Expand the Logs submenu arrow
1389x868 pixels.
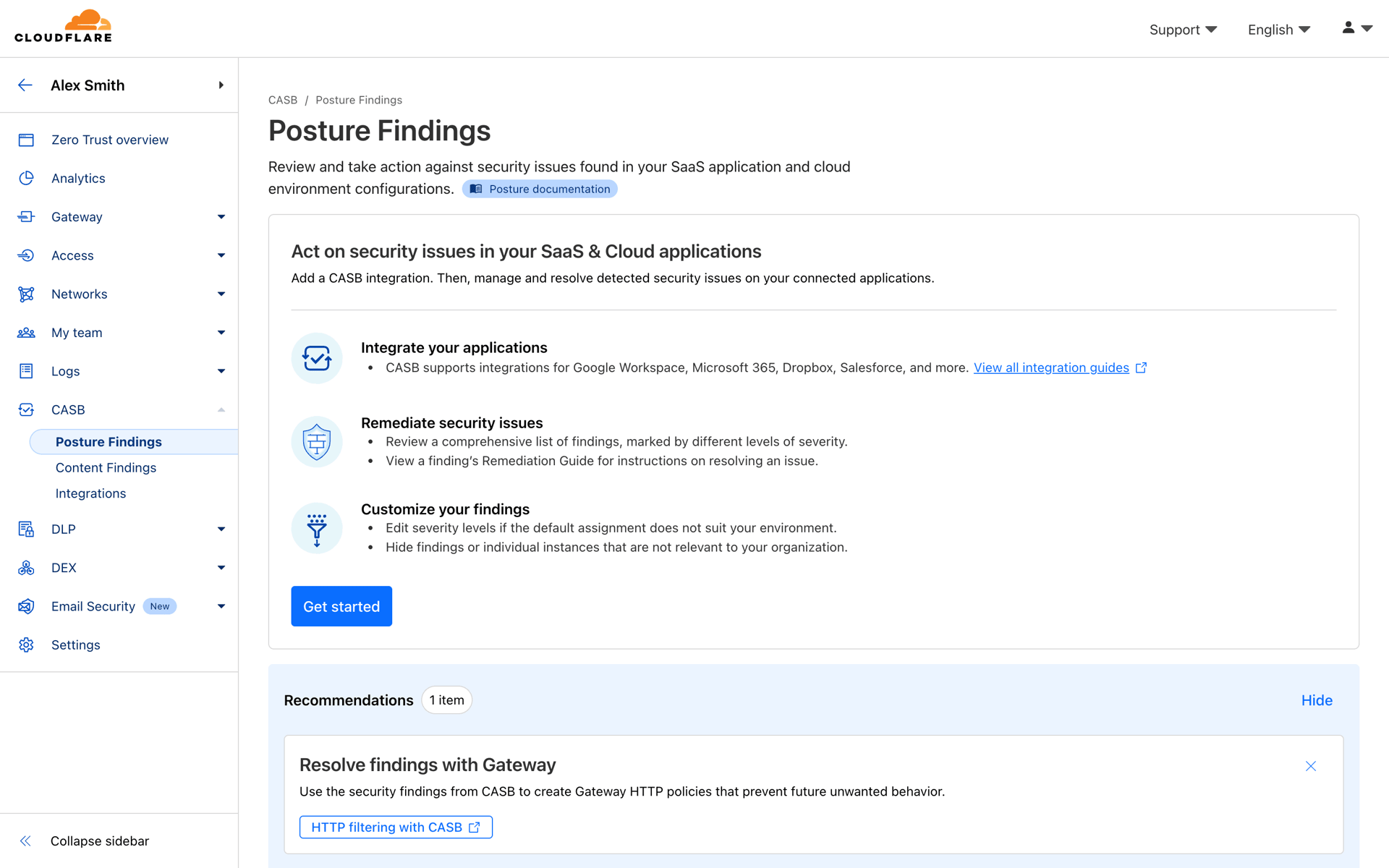(221, 371)
